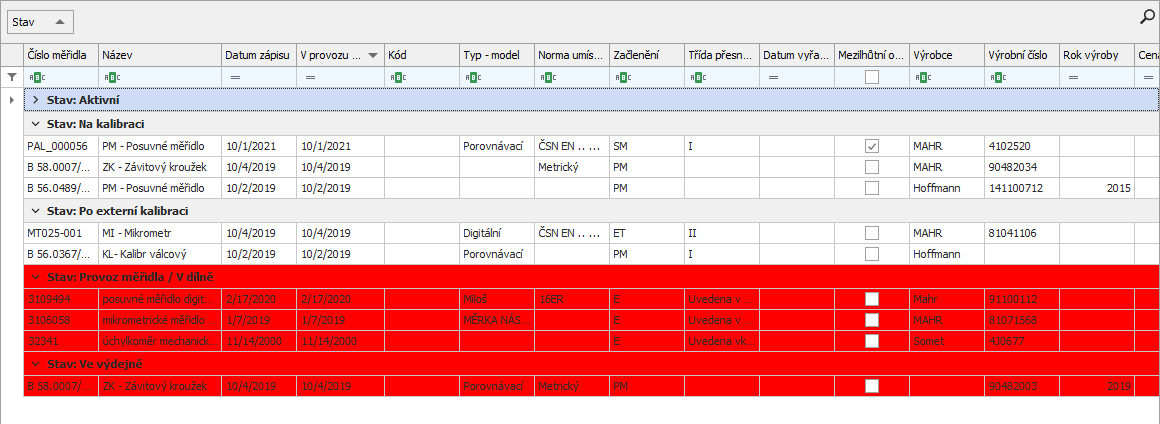This screenshot has width=1160, height=424.
Task: Click Mezilhůtní o... column header
Action: coord(872,55)
